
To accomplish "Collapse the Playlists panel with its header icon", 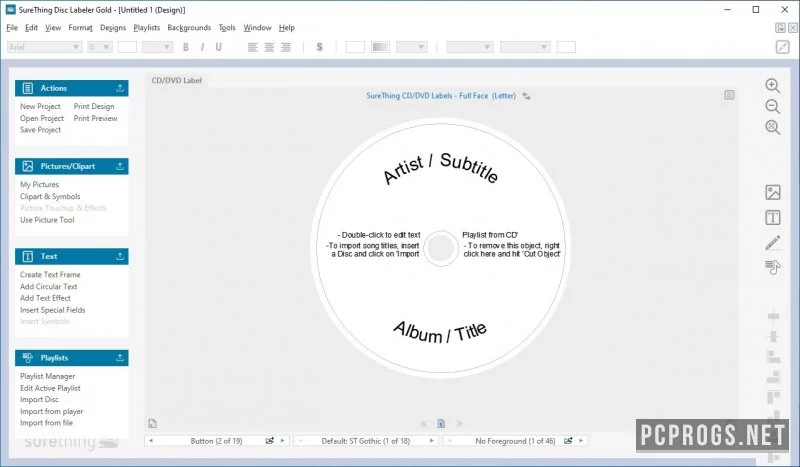I will [120, 358].
